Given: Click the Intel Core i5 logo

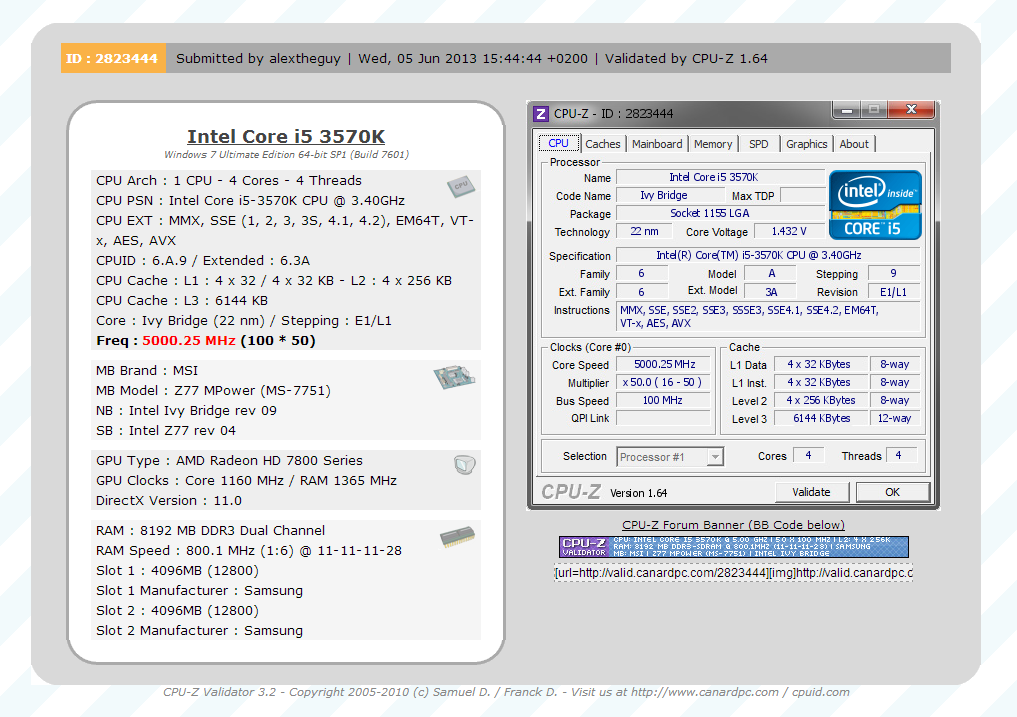Looking at the screenshot, I should click(x=875, y=204).
